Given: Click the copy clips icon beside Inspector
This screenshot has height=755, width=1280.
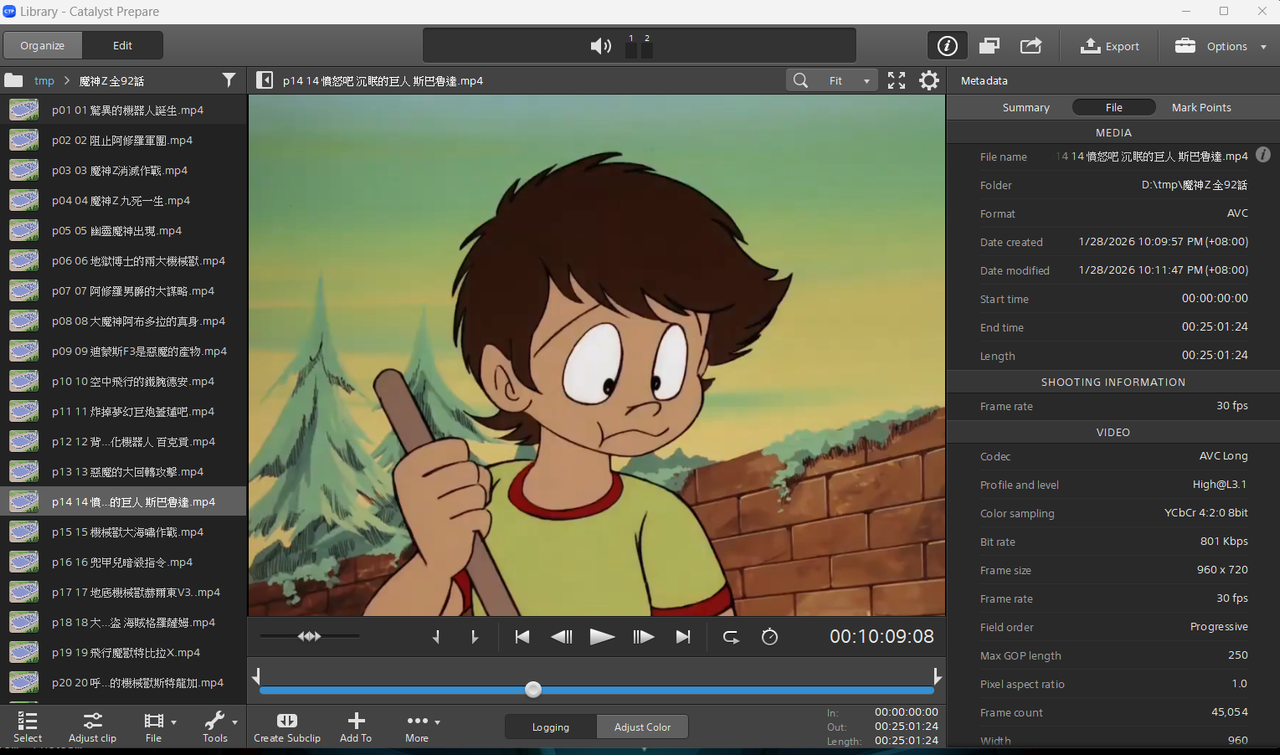Looking at the screenshot, I should coord(989,46).
